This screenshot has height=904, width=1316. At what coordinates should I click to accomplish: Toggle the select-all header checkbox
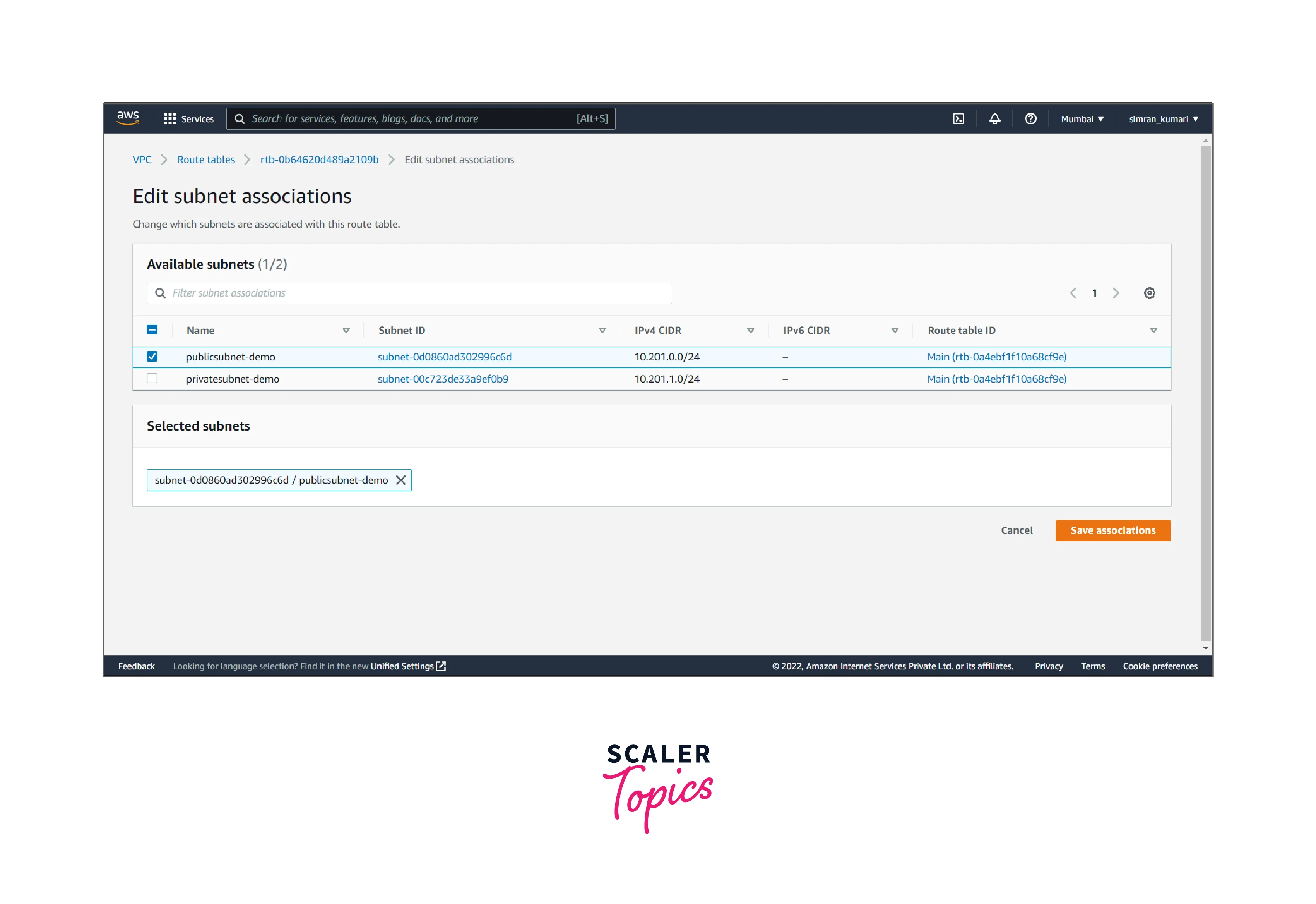152,329
